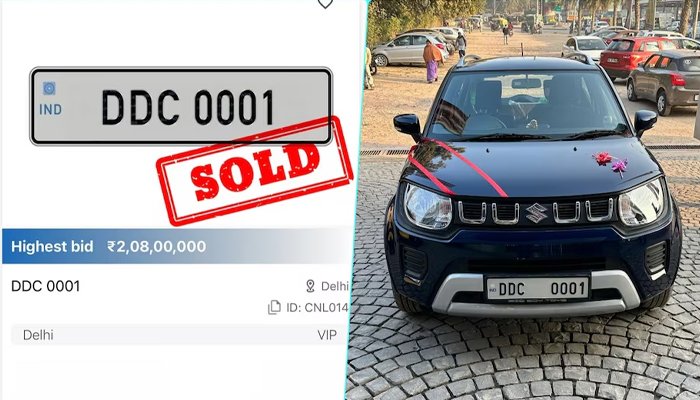Click the ₹2,08,00,000 bid amount

point(157,246)
